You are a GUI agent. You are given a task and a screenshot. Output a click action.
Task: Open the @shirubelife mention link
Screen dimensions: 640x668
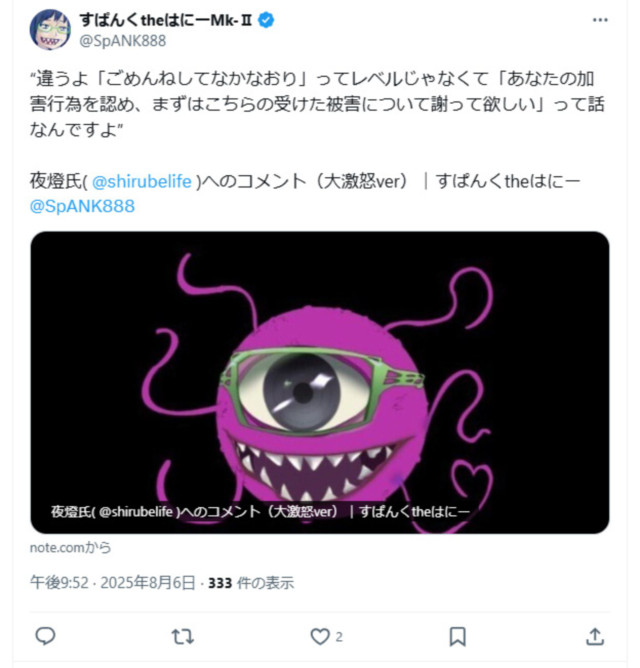click(141, 181)
